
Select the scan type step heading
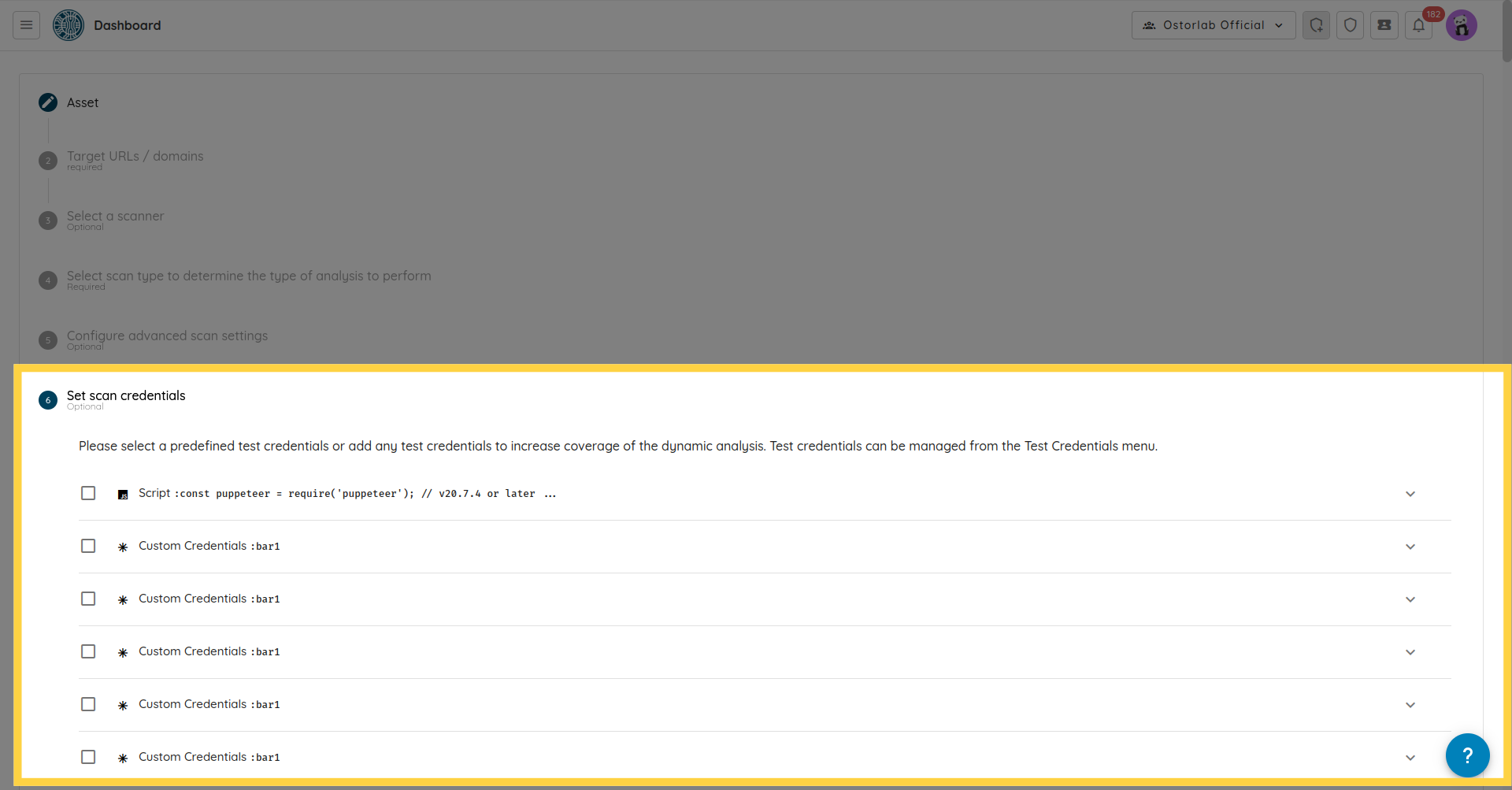[249, 276]
